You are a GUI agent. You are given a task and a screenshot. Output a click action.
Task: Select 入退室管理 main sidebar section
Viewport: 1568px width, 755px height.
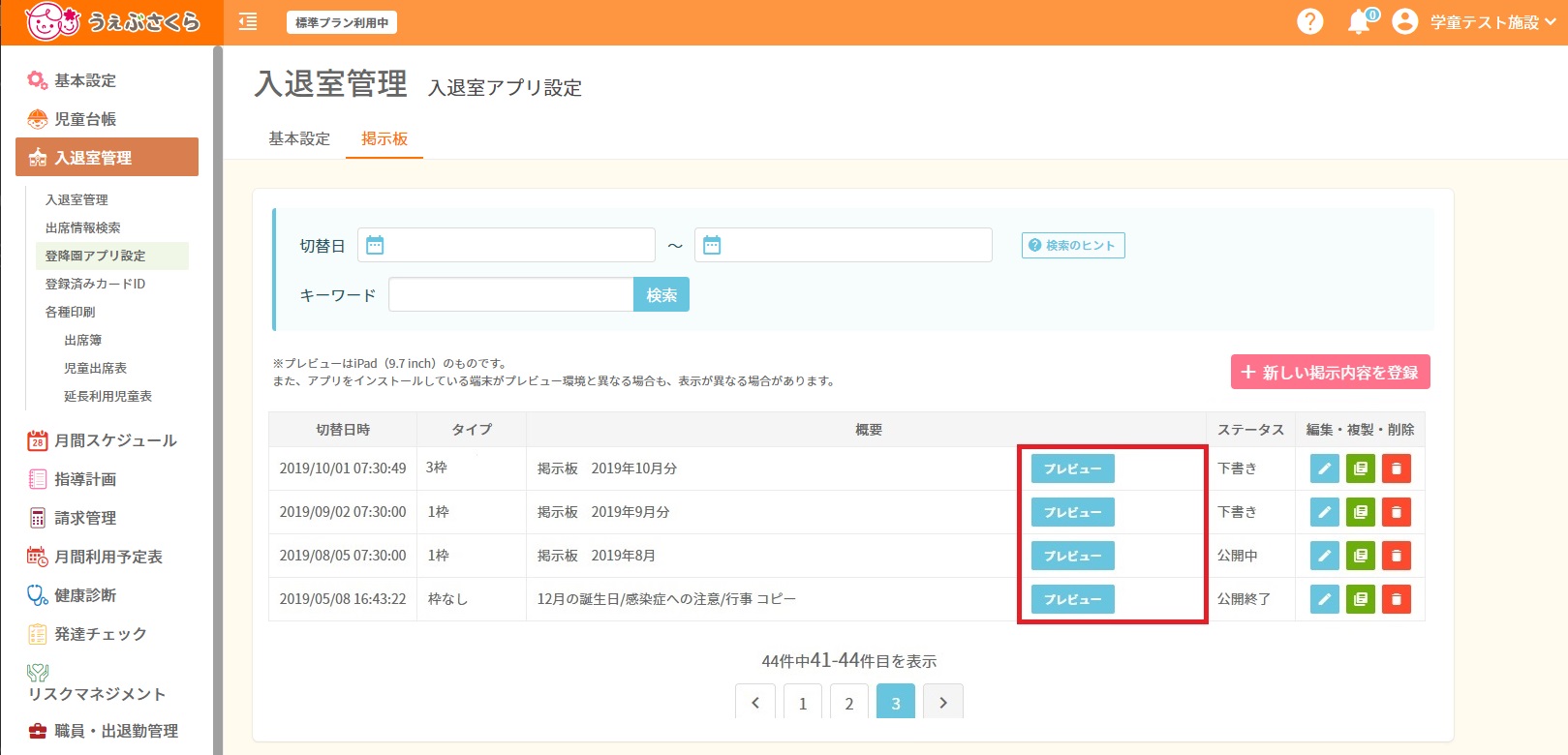coord(107,157)
